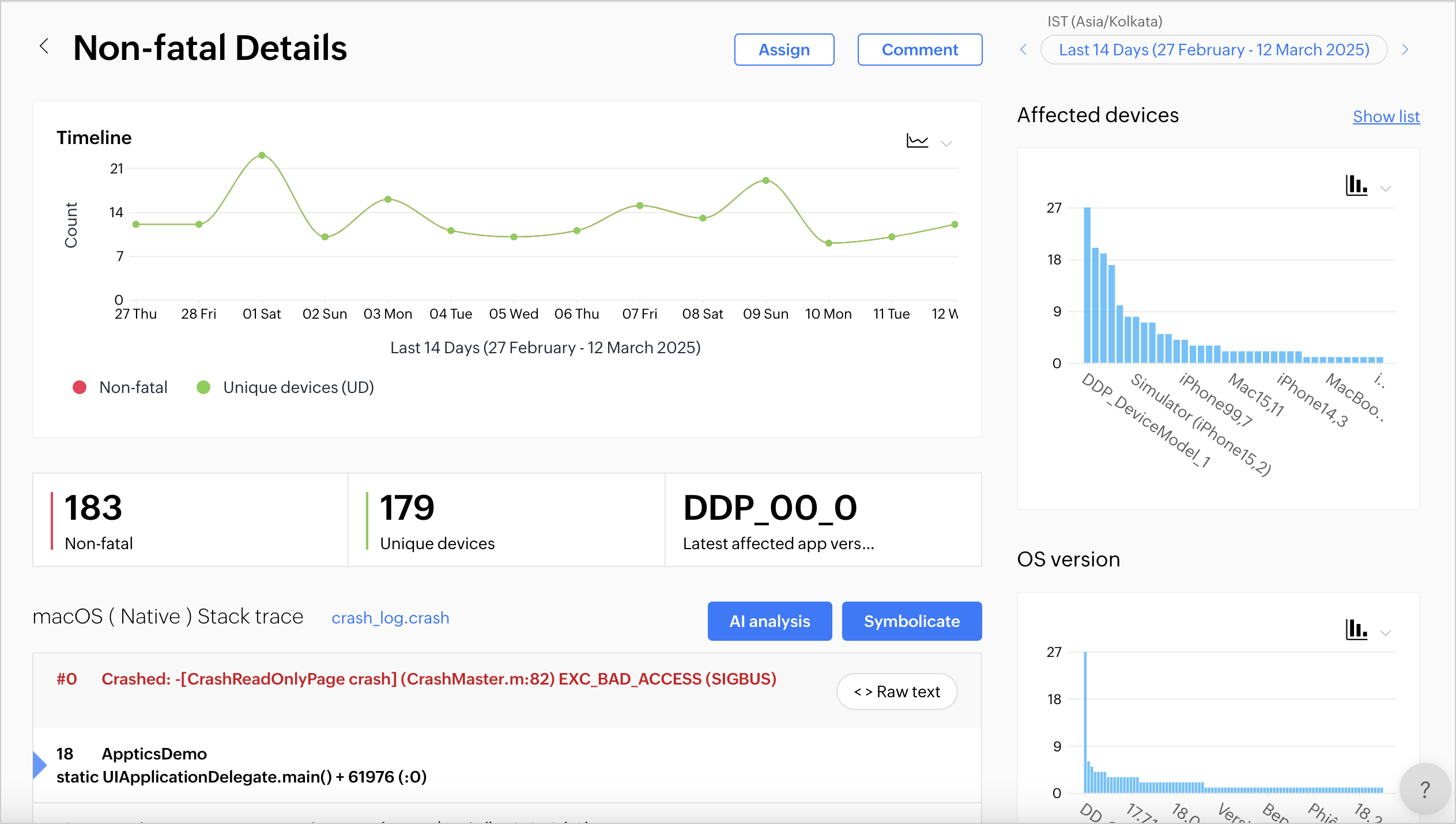The image size is (1456, 824).
Task: Click the Comment button
Action: [919, 50]
